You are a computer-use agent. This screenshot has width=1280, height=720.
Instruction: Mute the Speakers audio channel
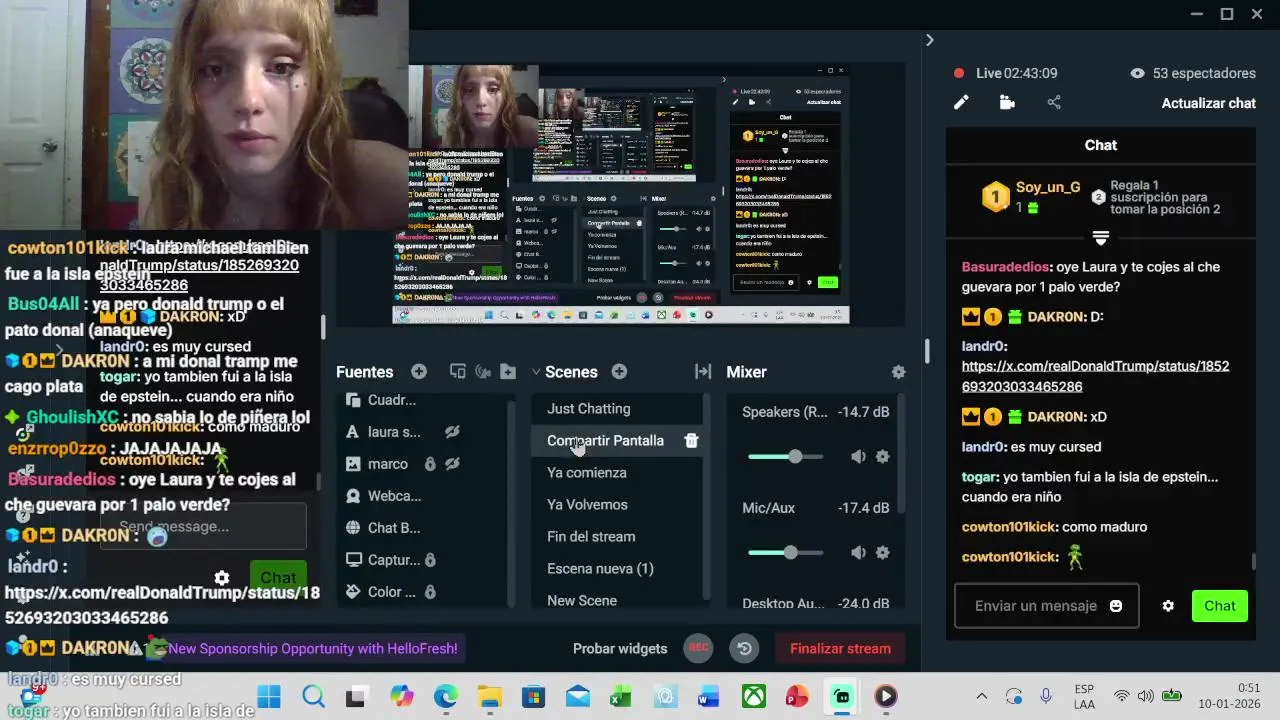click(x=858, y=457)
